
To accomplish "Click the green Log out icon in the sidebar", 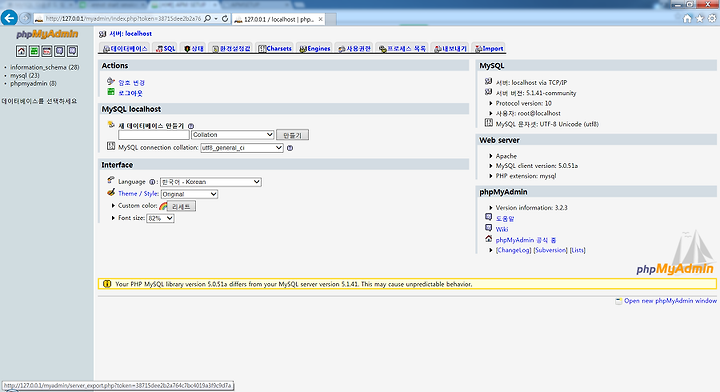I will point(34,51).
